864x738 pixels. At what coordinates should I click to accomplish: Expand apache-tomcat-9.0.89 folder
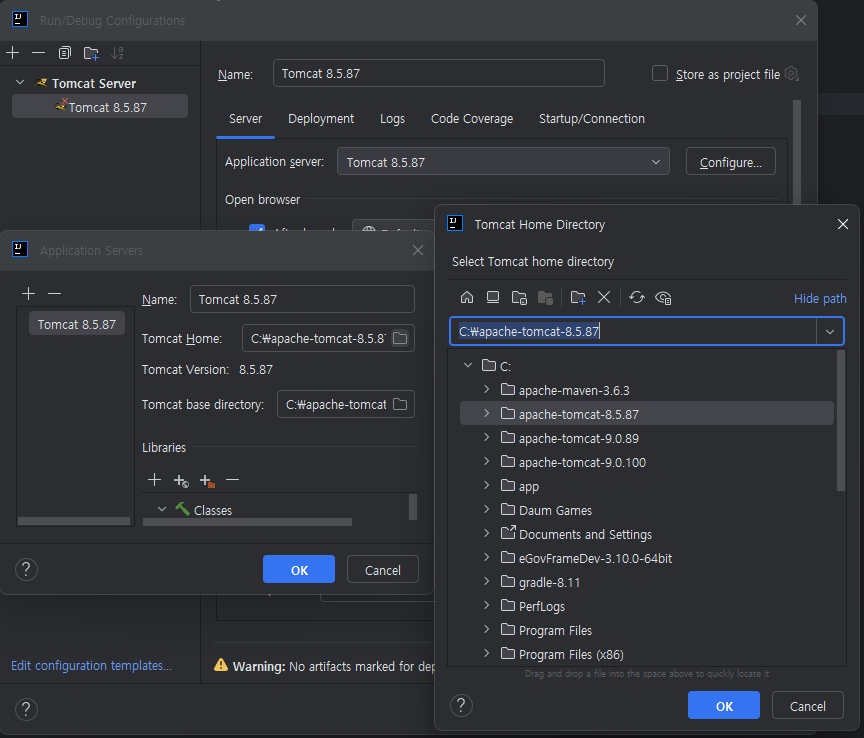tap(486, 437)
